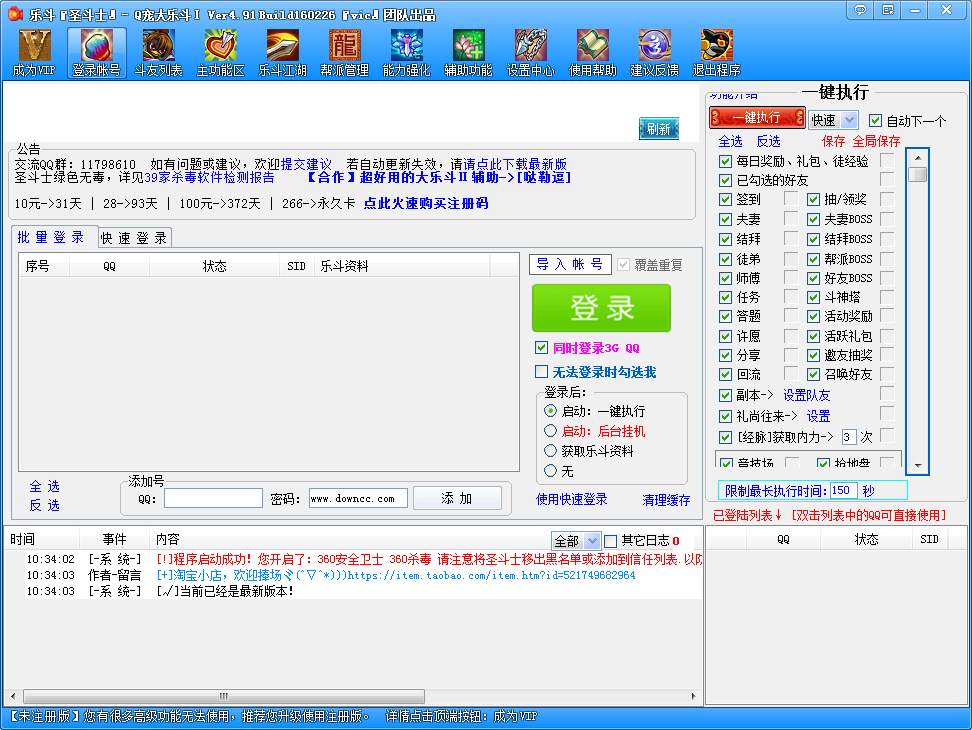Open the 主功能区 main functions area

click(220, 52)
